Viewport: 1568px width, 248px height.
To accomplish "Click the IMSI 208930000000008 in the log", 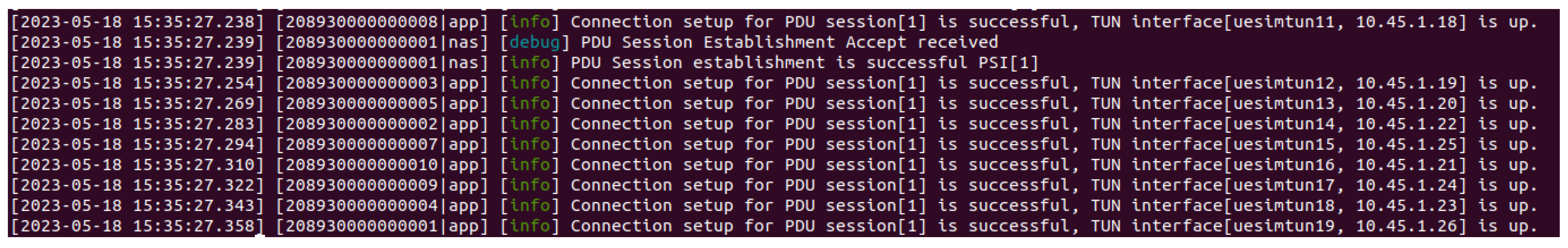I will pyautogui.click(x=361, y=22).
